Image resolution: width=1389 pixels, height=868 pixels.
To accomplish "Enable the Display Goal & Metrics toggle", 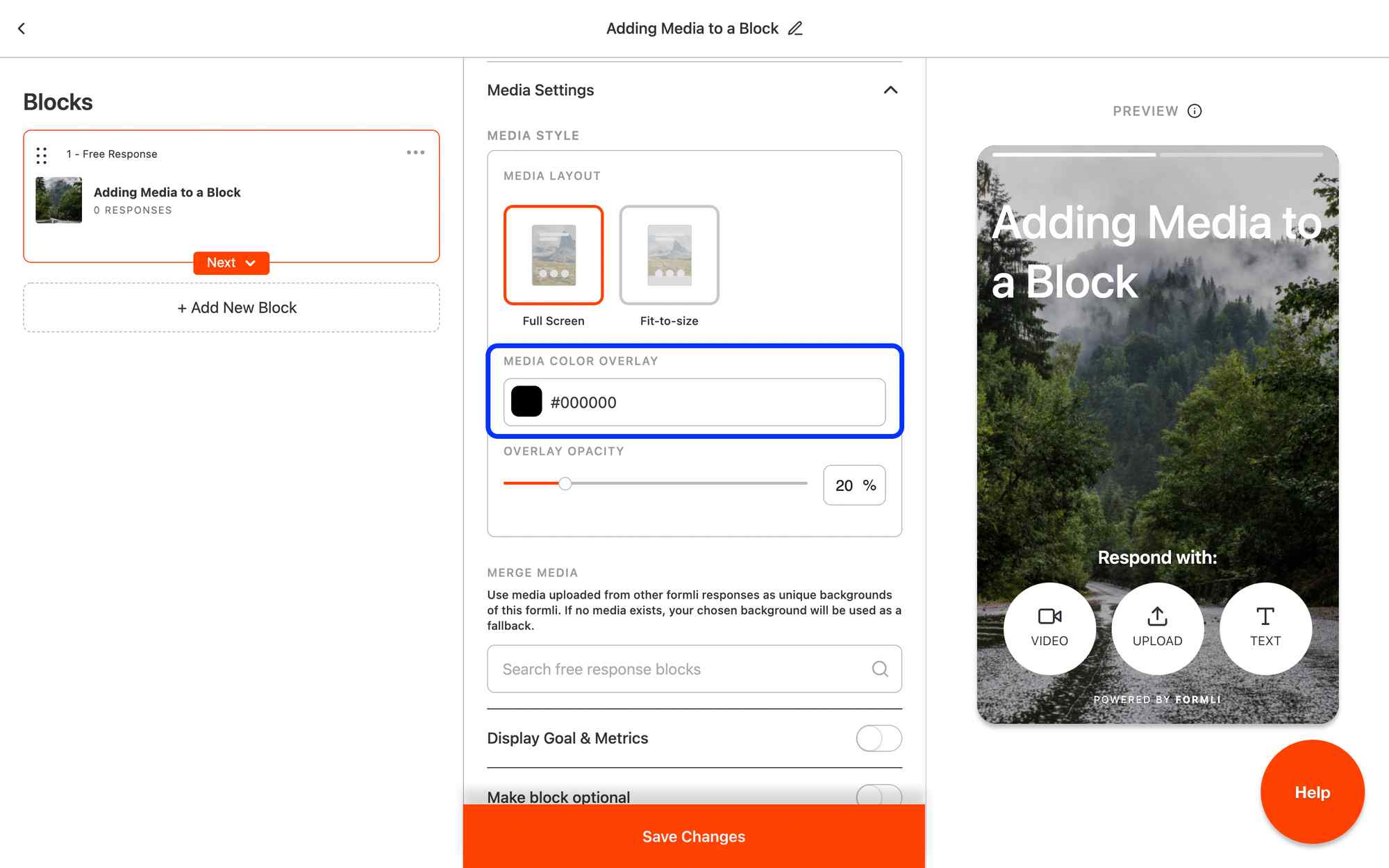I will click(x=879, y=738).
